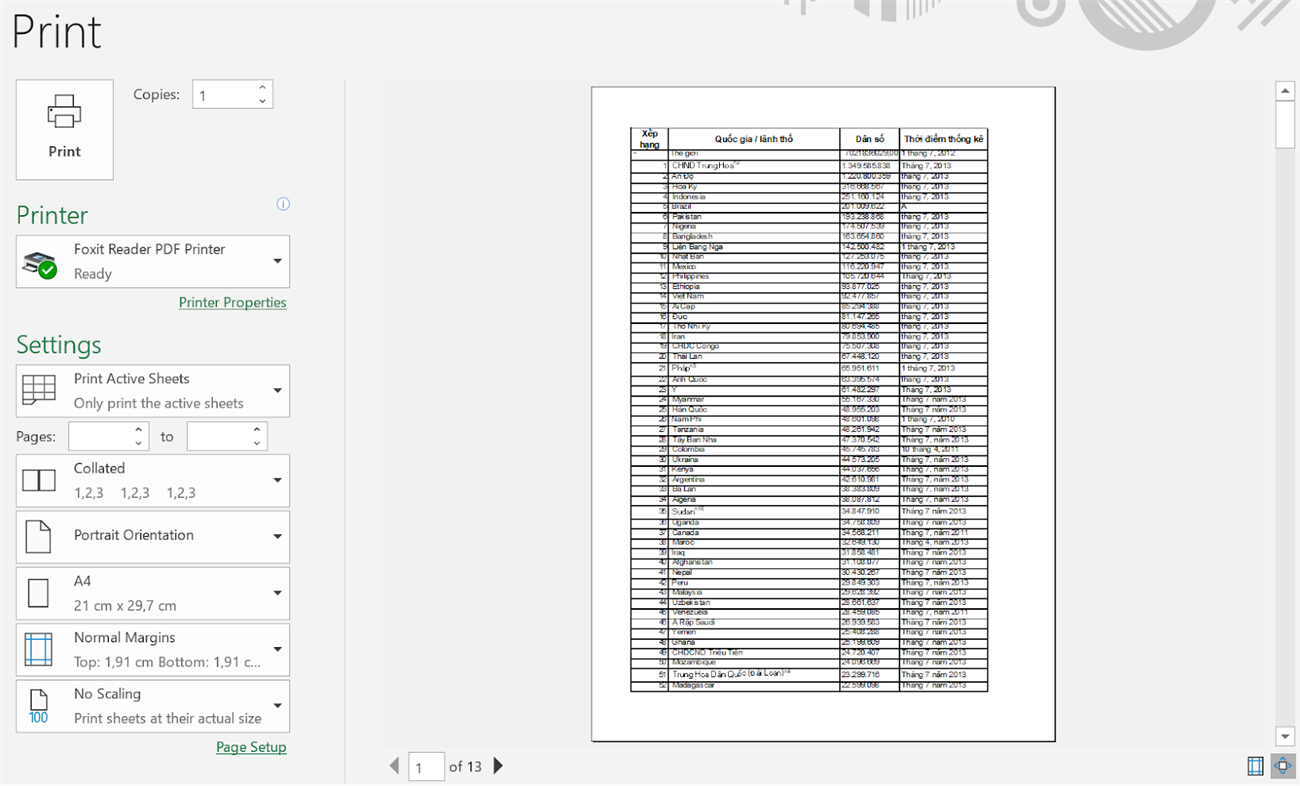Open the Page Setup dialog link
The height and width of the screenshot is (786, 1300).
tap(251, 747)
